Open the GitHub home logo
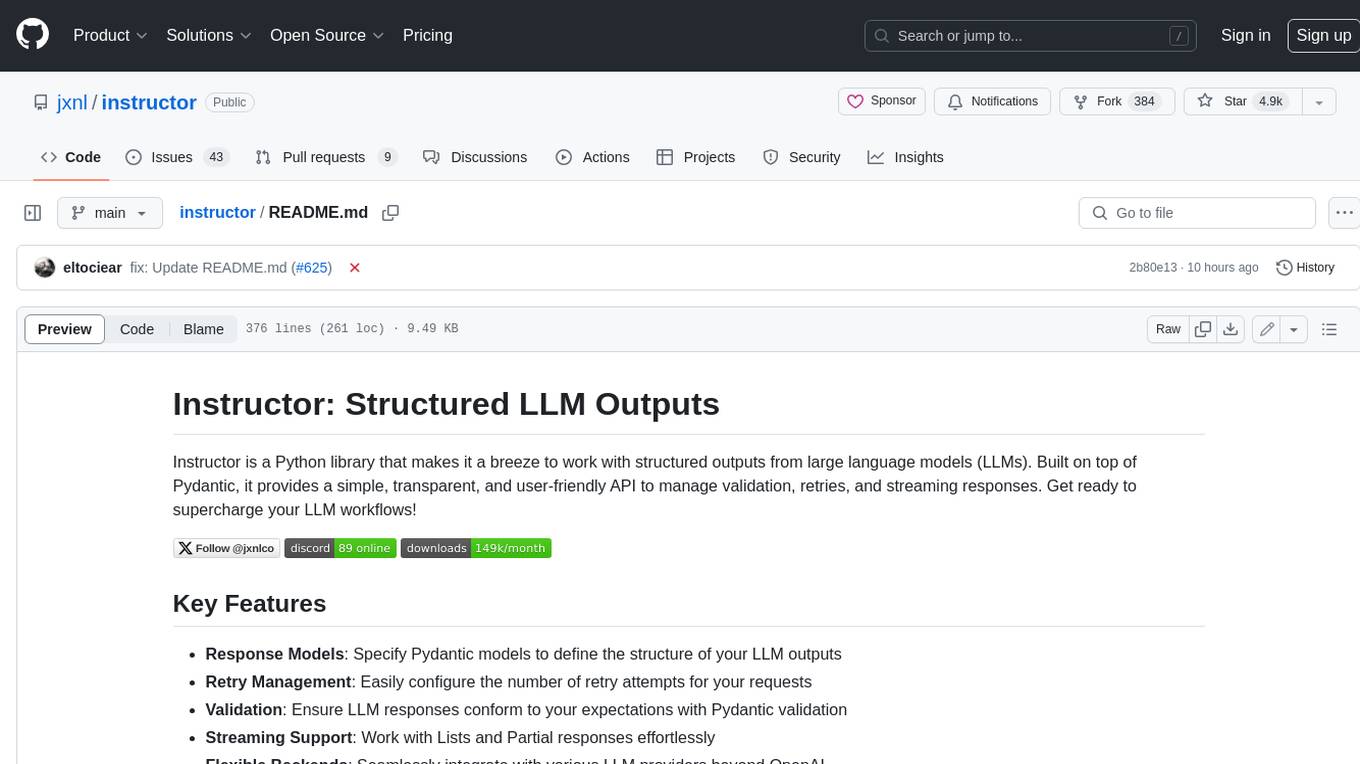Viewport: 1360px width, 764px height. click(32, 35)
